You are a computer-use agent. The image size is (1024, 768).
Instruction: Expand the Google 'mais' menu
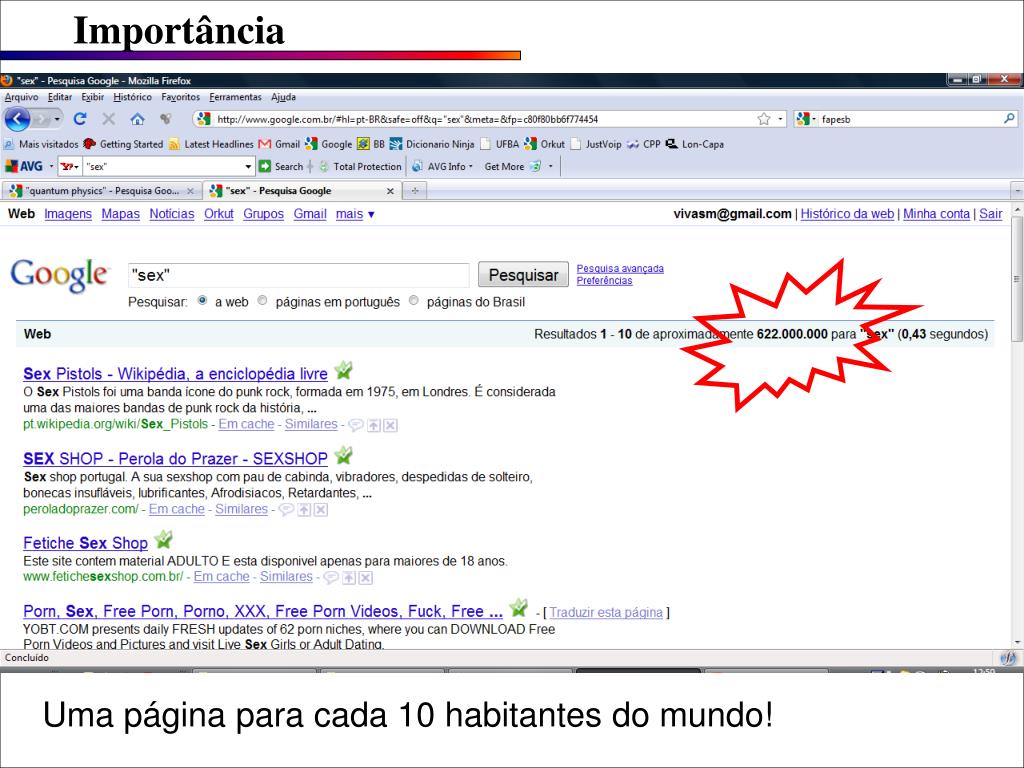coord(355,214)
